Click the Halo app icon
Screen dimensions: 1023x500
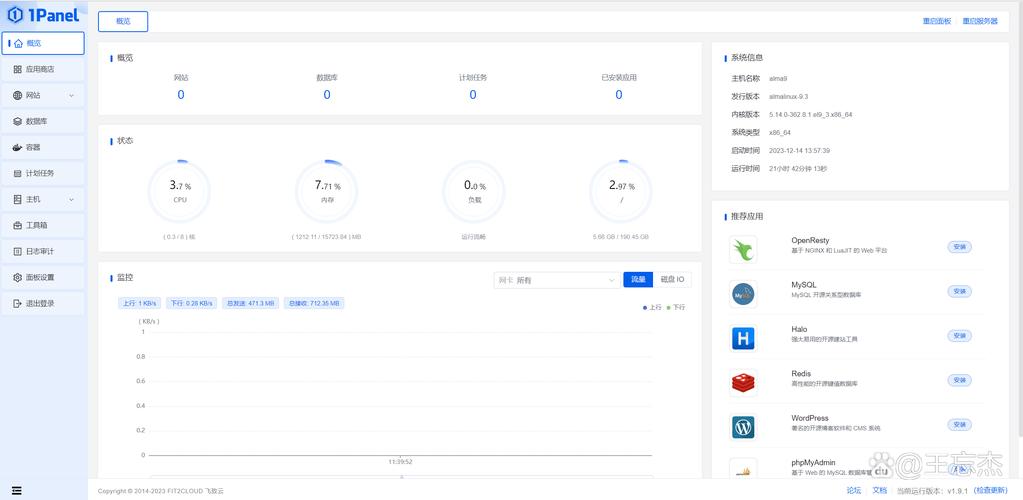743,338
